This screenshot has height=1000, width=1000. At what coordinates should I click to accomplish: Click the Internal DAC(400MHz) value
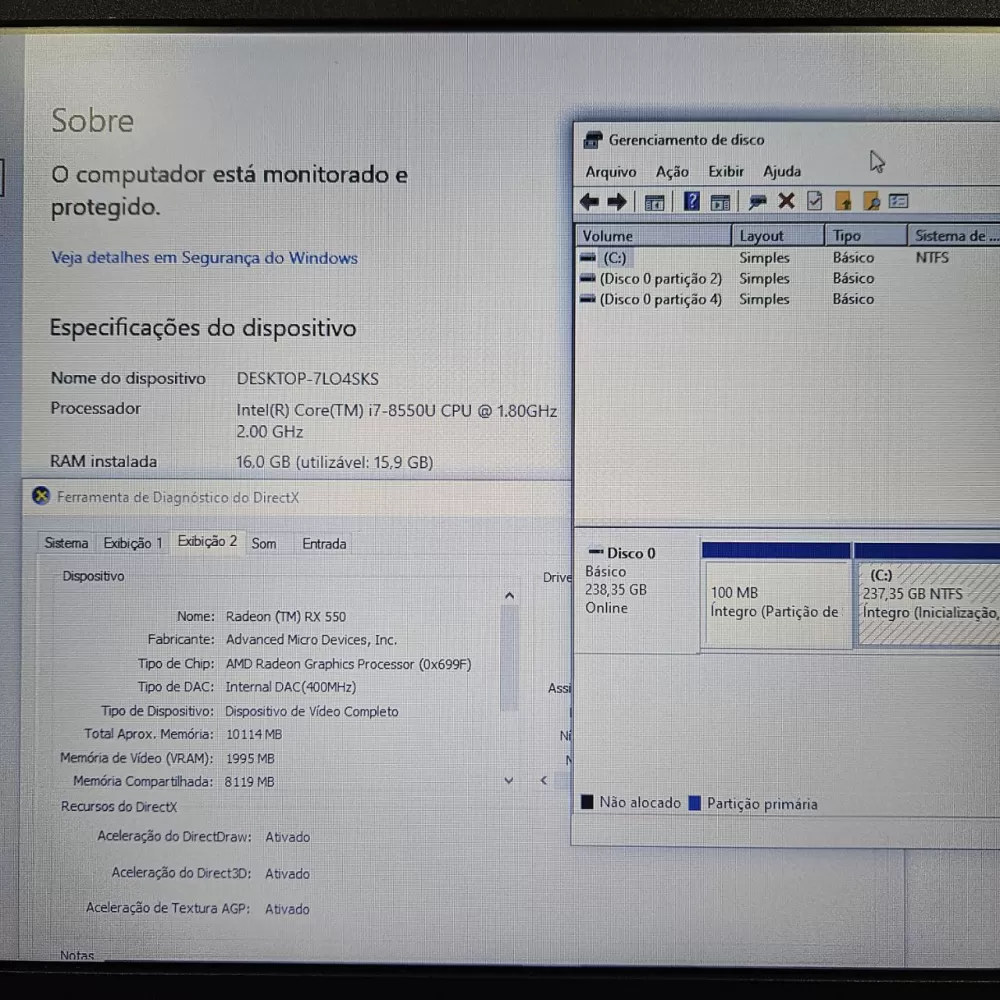click(x=291, y=687)
